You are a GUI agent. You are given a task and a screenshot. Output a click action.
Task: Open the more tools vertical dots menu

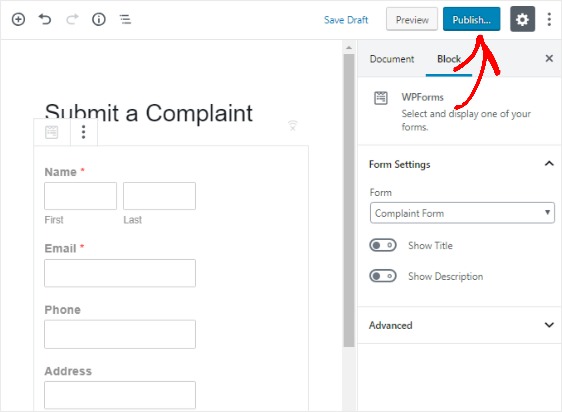(x=549, y=19)
